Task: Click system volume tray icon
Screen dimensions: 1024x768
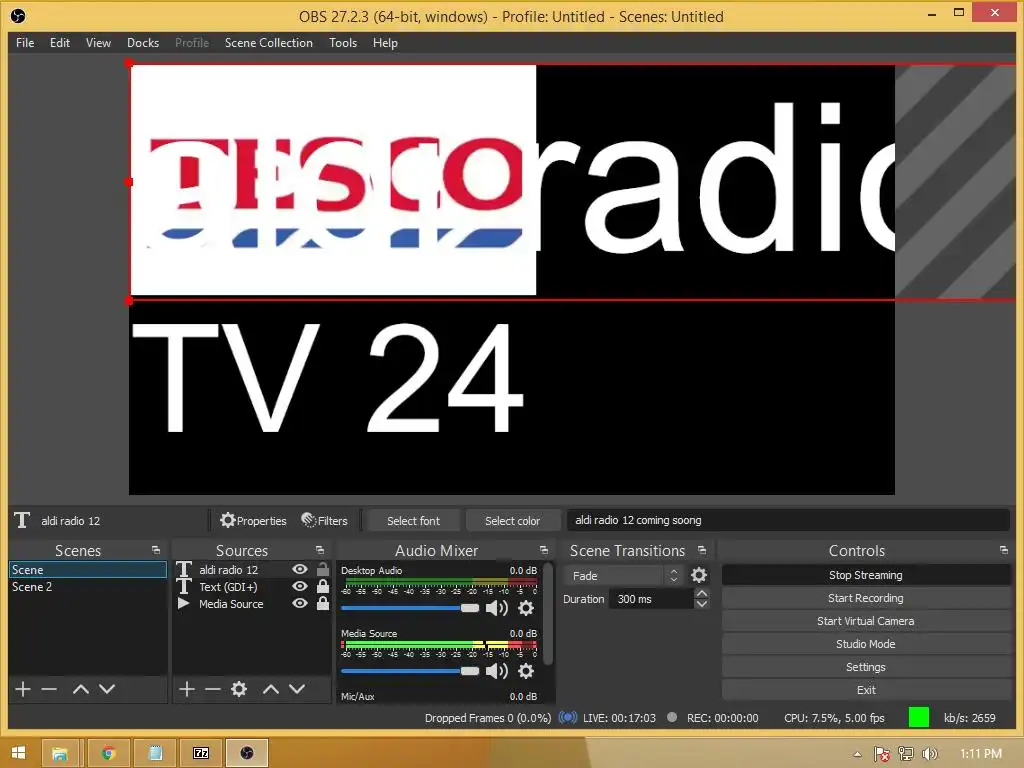Action: click(929, 754)
